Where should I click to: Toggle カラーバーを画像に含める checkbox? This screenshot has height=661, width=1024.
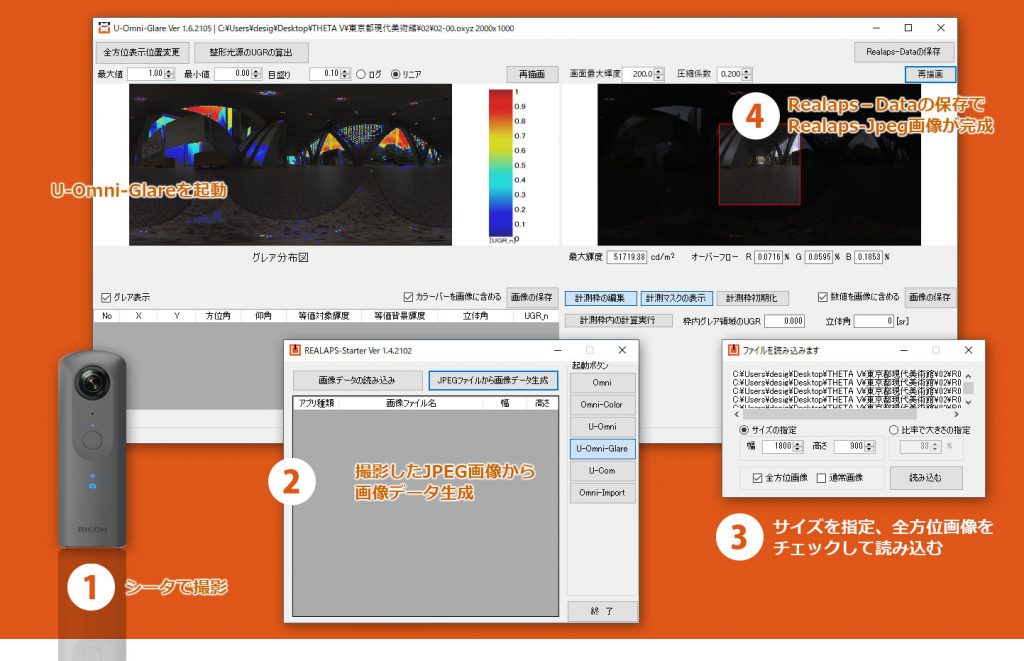click(x=408, y=297)
